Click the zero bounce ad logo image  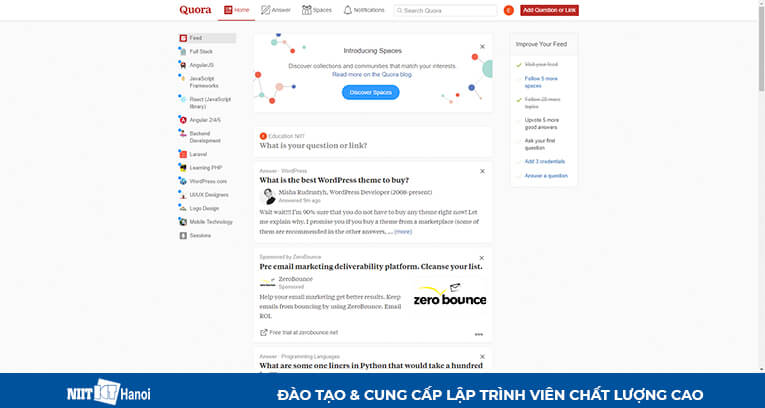(x=449, y=295)
